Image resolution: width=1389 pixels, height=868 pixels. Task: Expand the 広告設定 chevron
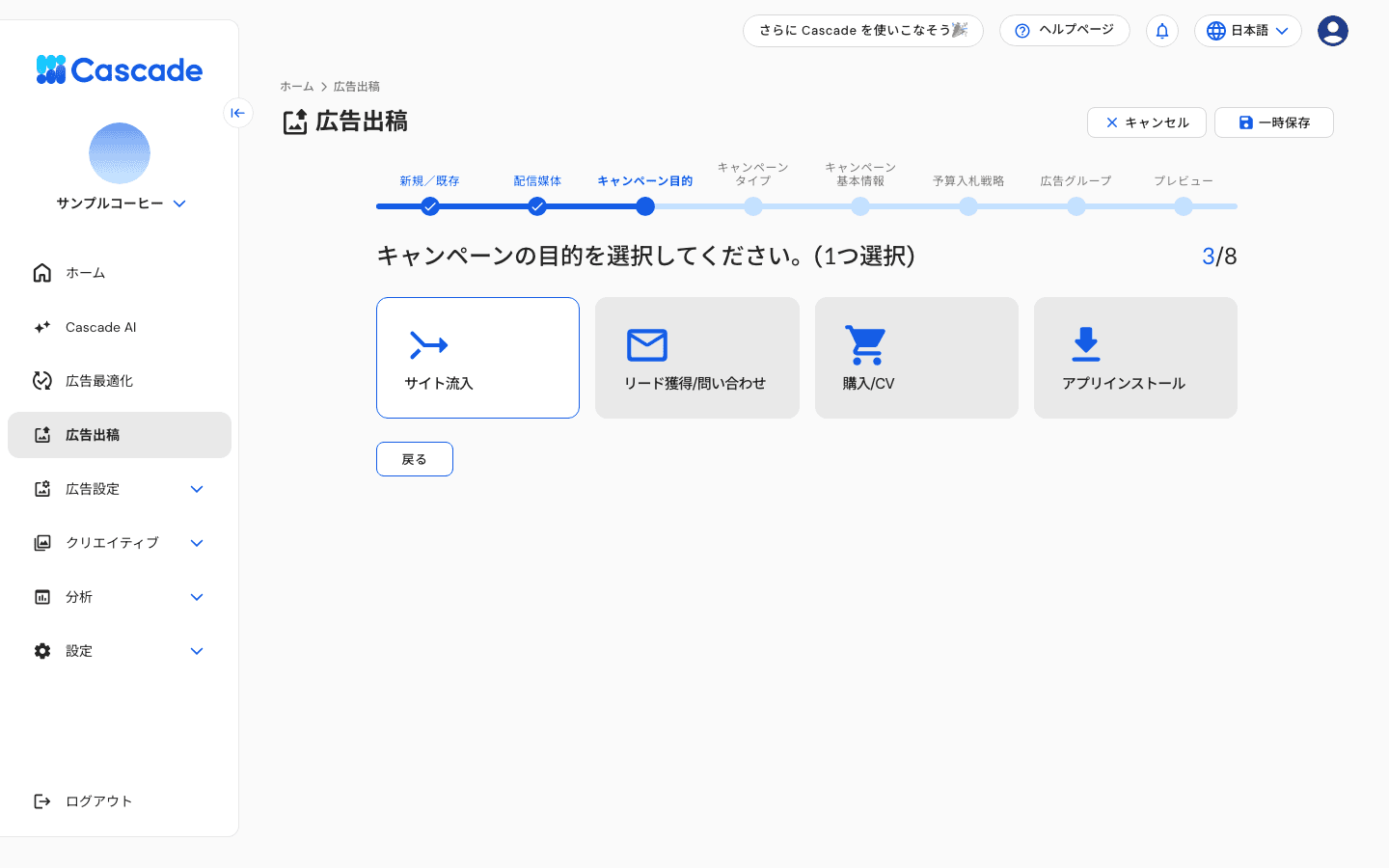[197, 489]
